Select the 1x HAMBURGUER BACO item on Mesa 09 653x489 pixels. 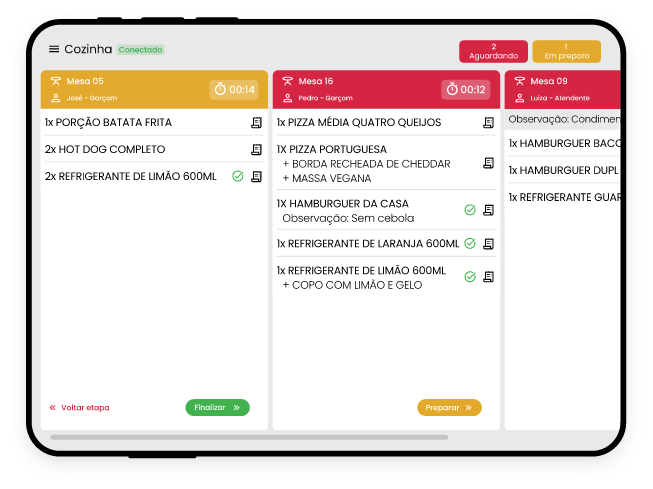pyautogui.click(x=564, y=144)
